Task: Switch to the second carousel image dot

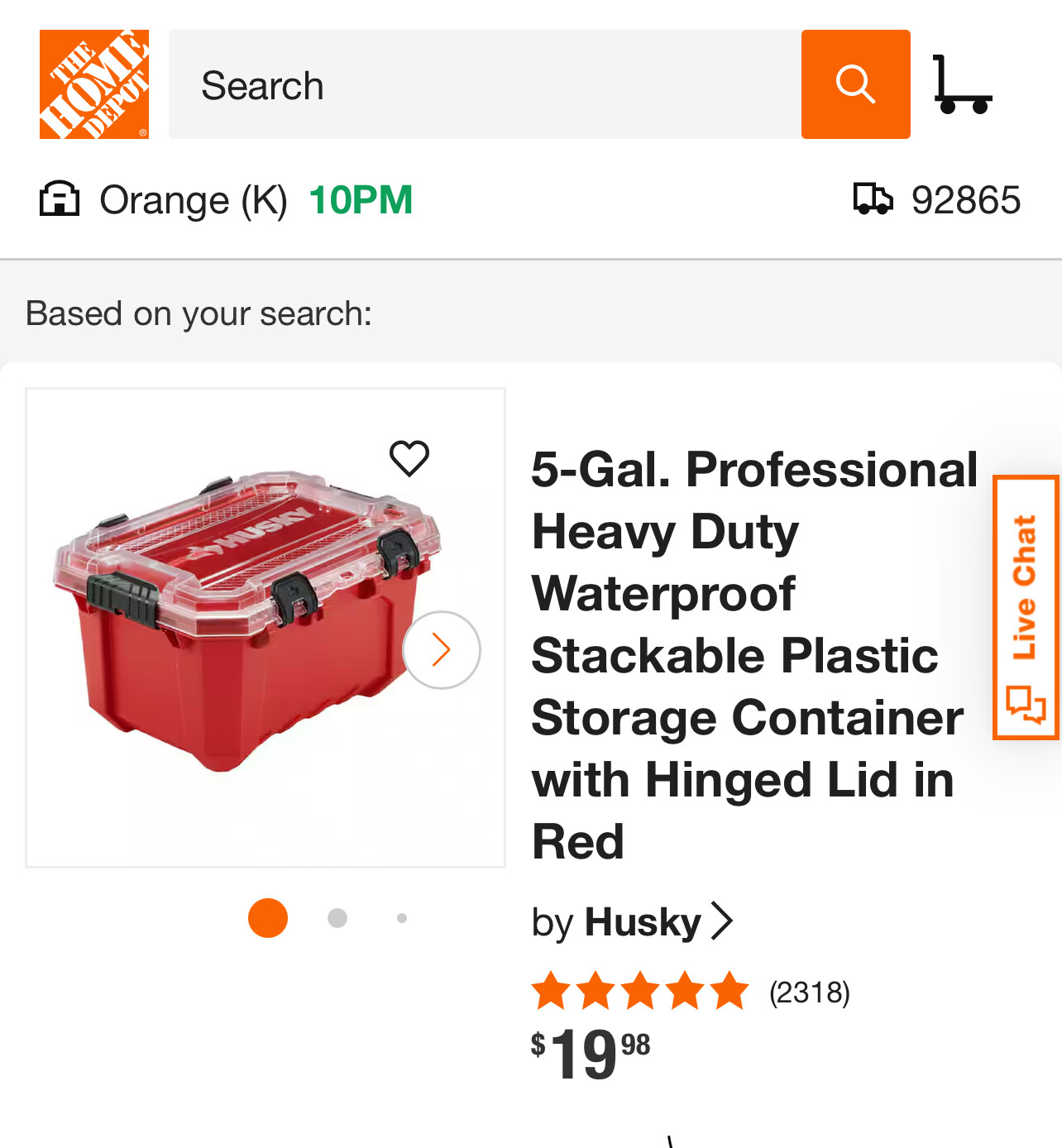Action: pos(337,918)
